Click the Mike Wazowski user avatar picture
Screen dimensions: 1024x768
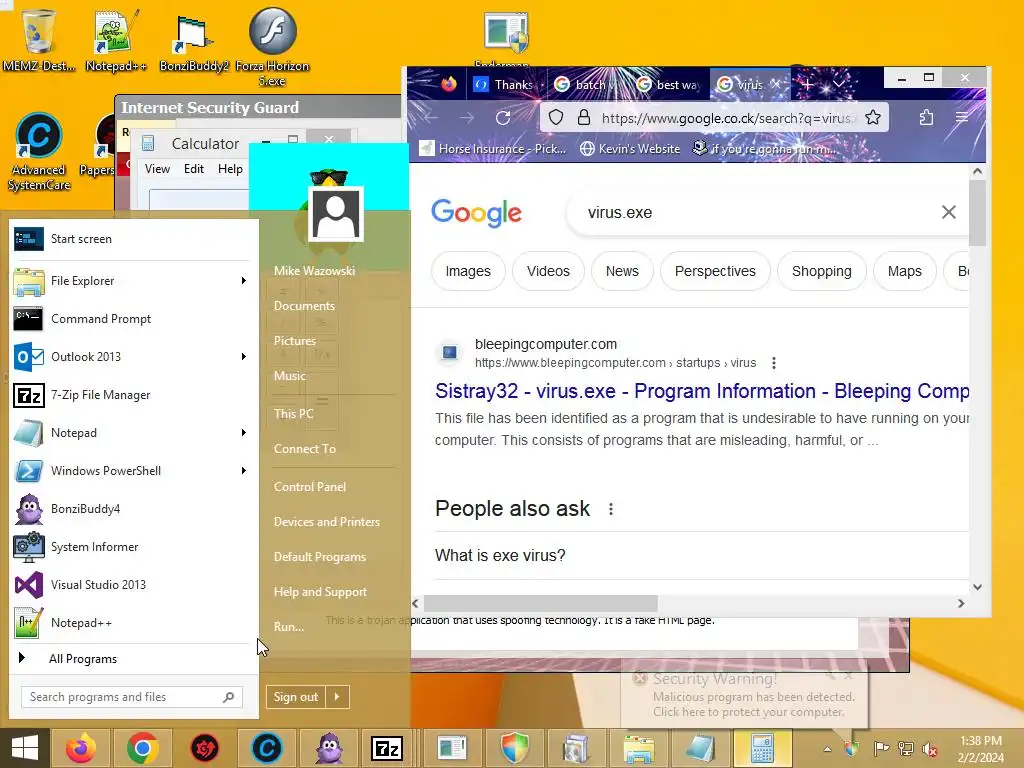pos(336,214)
